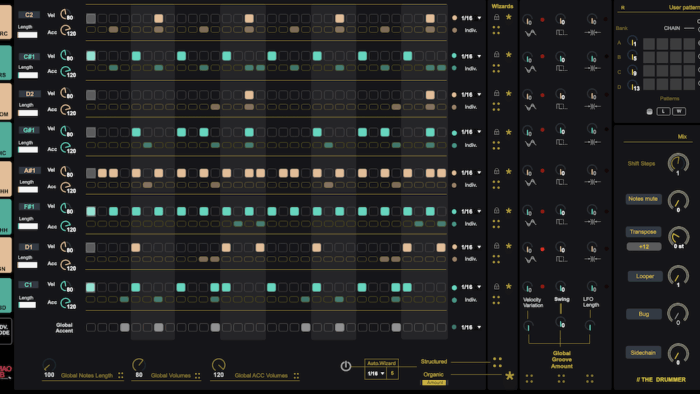The width and height of the screenshot is (700, 394).
Task: Click the large Organic wizard star icon
Action: (x=509, y=376)
